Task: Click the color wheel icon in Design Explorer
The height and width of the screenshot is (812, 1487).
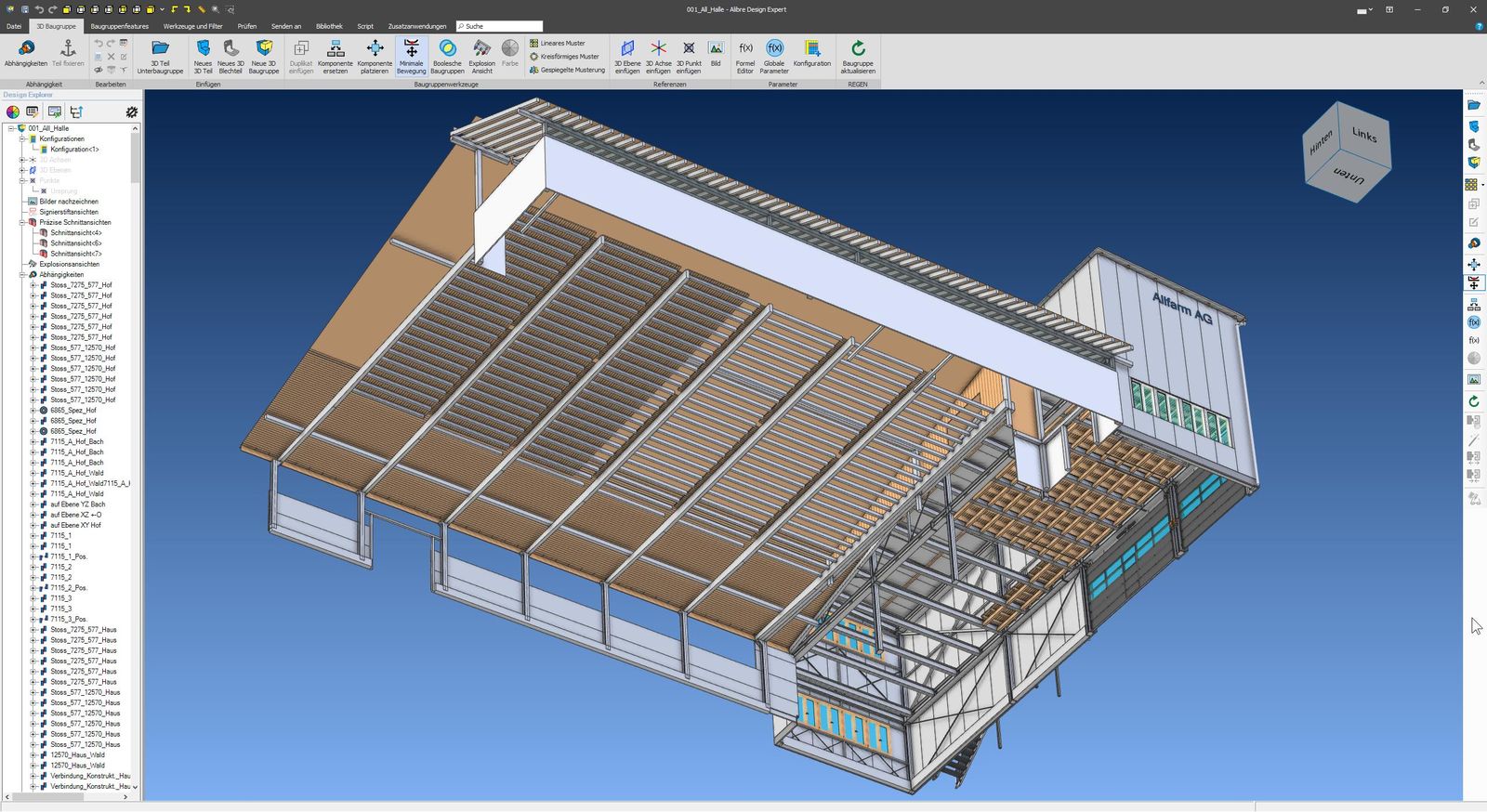Action: (13, 111)
